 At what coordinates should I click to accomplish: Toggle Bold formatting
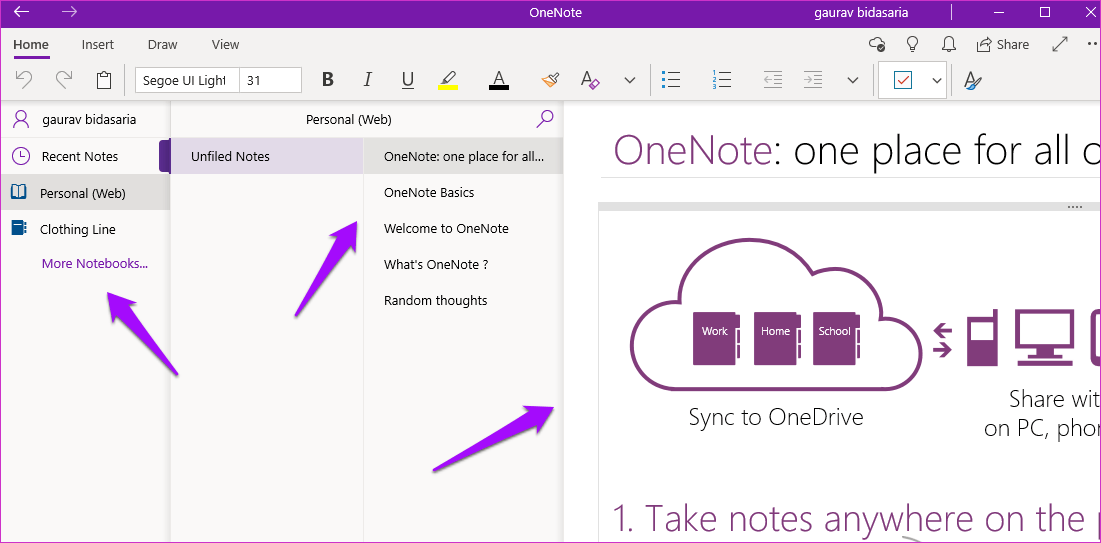tap(327, 80)
